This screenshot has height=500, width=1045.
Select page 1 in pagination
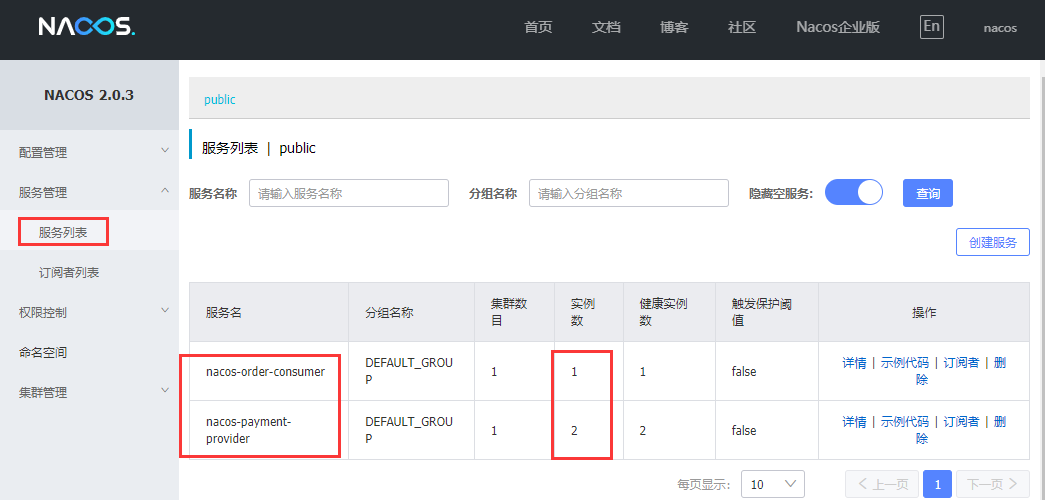click(x=937, y=484)
